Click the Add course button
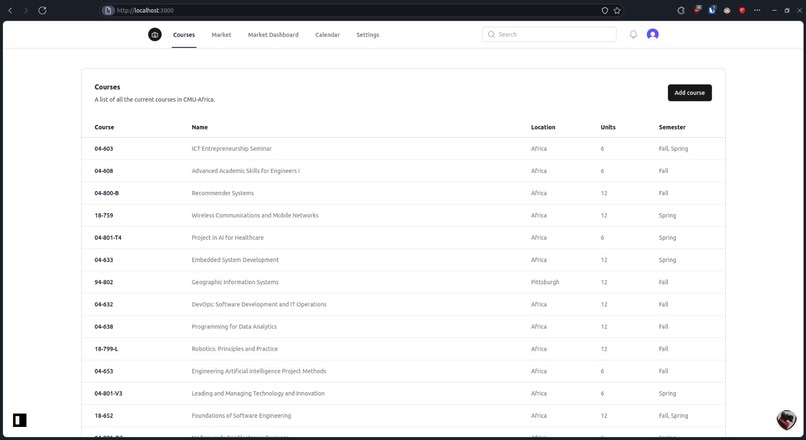The height and width of the screenshot is (440, 806). point(690,93)
